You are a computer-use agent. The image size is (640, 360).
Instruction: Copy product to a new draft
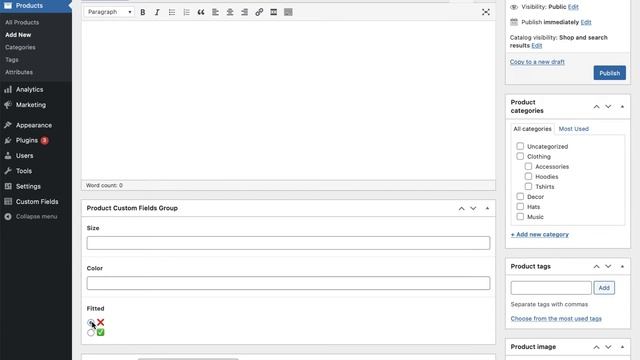(x=537, y=62)
